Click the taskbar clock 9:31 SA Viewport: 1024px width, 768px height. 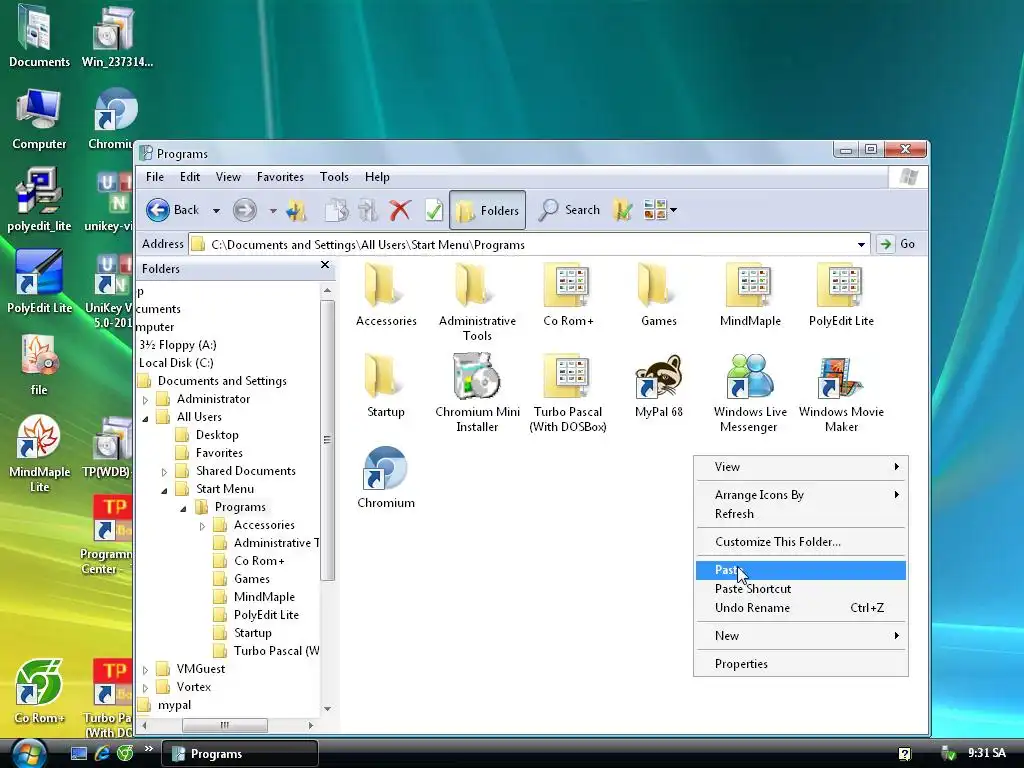coord(987,754)
